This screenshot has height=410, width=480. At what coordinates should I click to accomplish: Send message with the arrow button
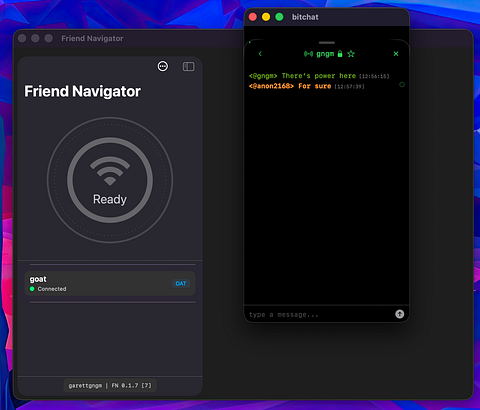pyautogui.click(x=400, y=314)
